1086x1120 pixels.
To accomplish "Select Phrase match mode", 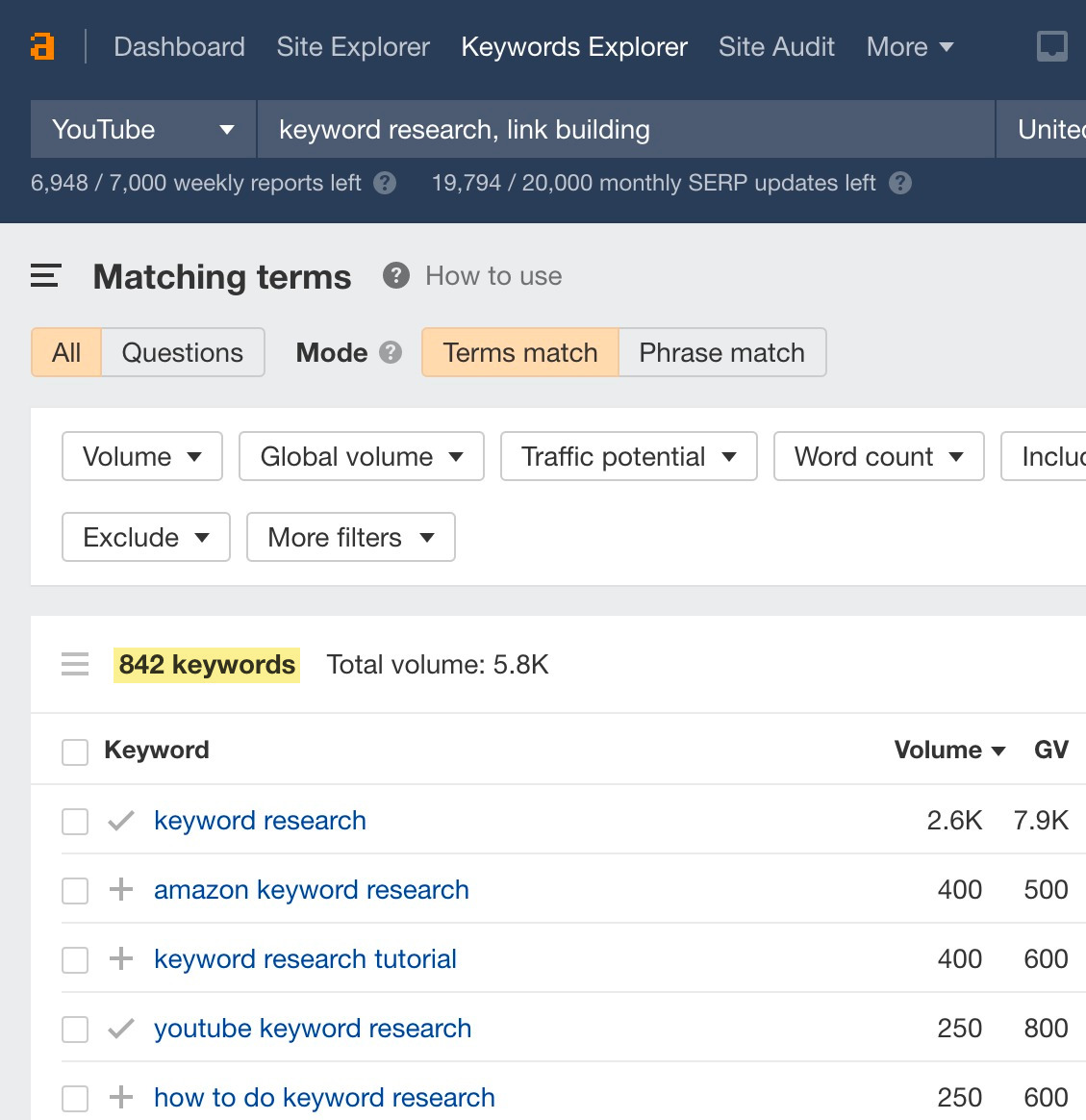I will pos(721,353).
